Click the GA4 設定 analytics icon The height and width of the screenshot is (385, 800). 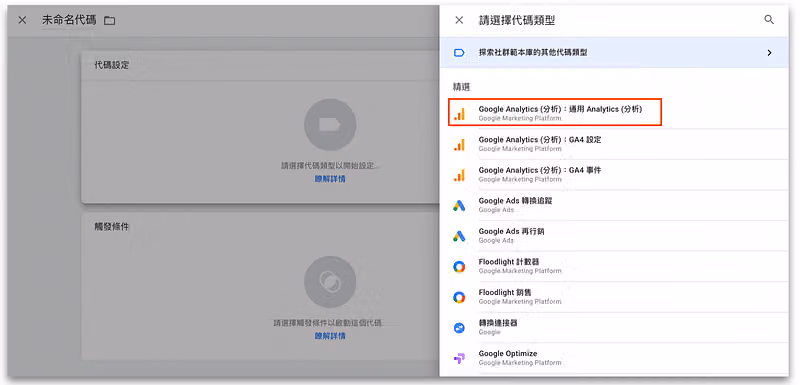click(x=459, y=144)
